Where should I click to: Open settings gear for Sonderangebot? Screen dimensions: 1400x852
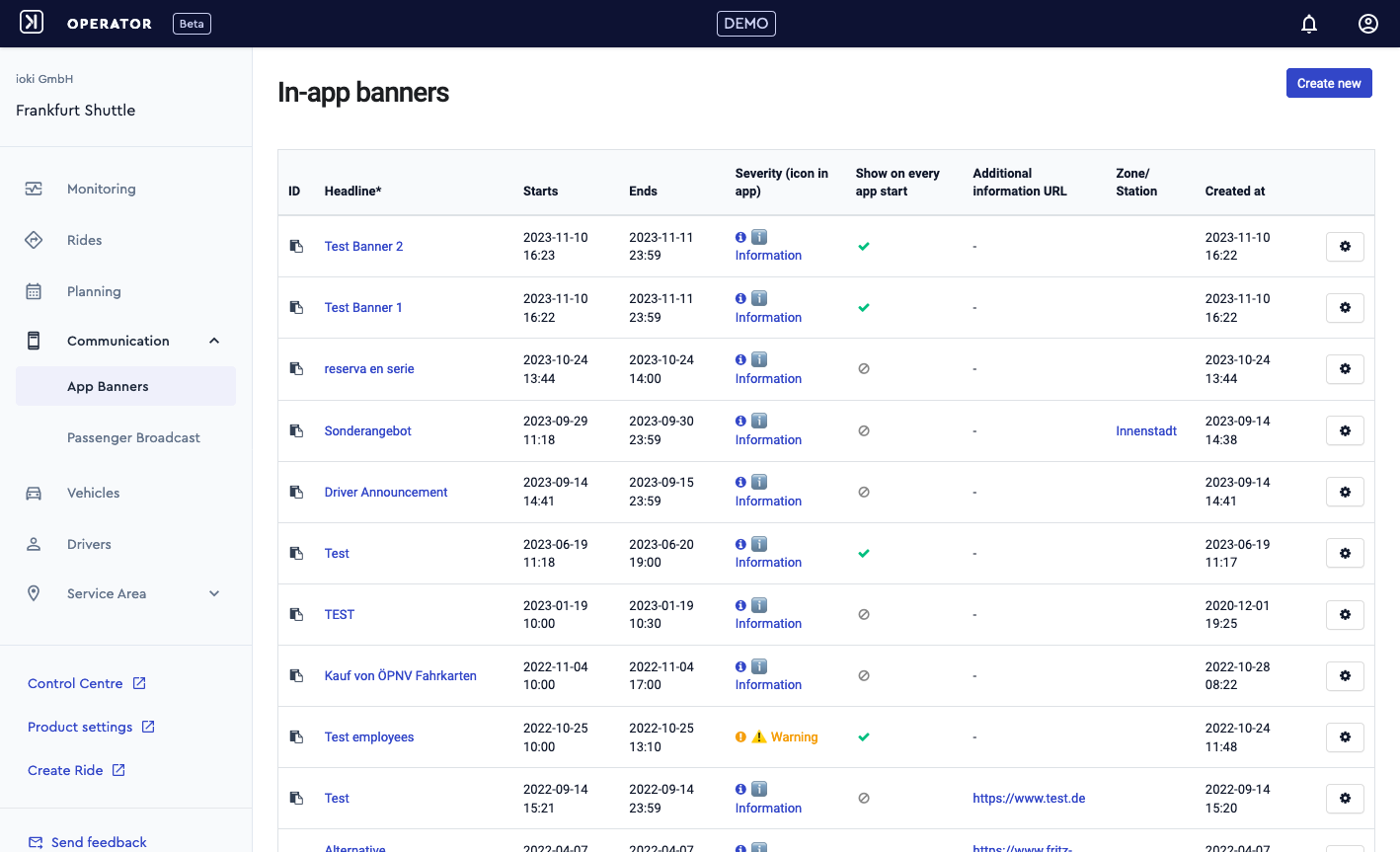(1345, 430)
